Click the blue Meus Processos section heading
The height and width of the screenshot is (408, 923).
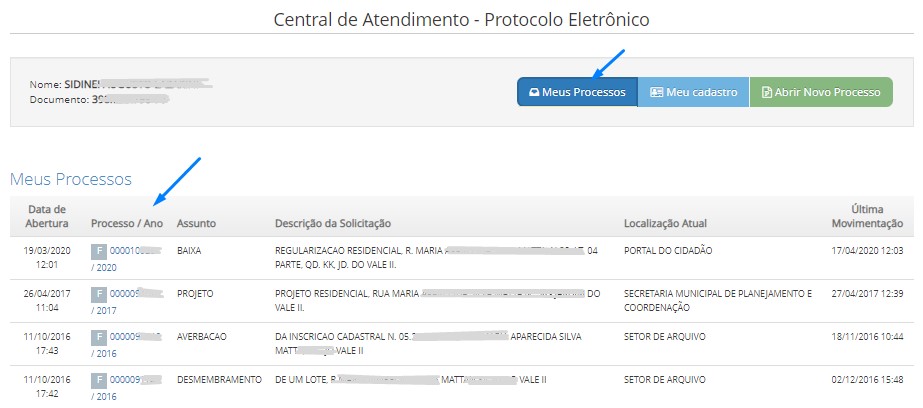pyautogui.click(x=71, y=179)
